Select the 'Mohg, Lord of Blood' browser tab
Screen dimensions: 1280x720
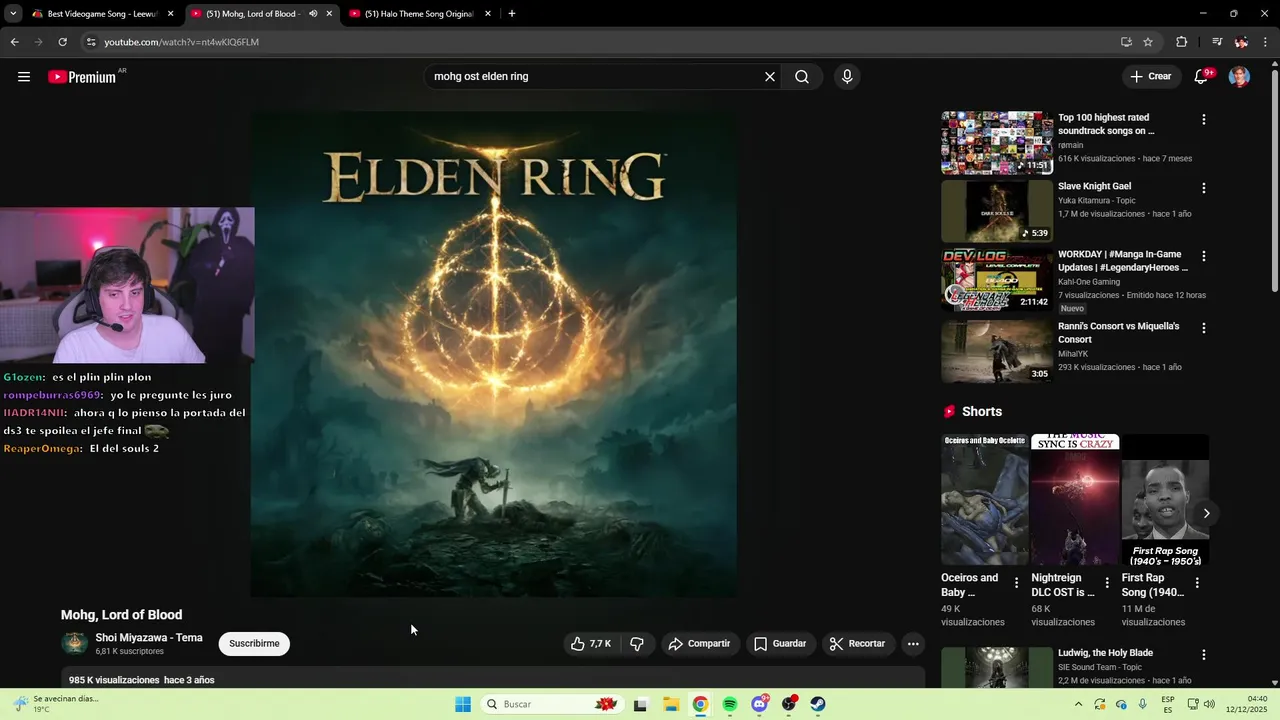coord(252,14)
